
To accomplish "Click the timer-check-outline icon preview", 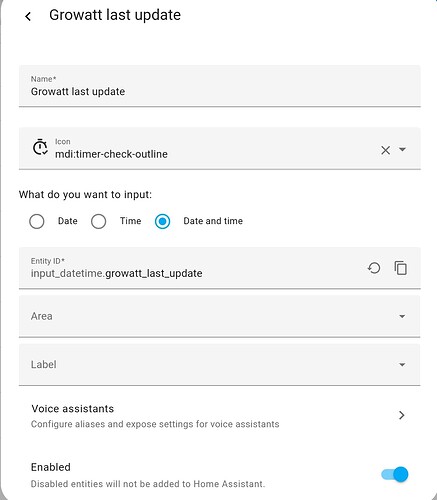I will [40, 147].
